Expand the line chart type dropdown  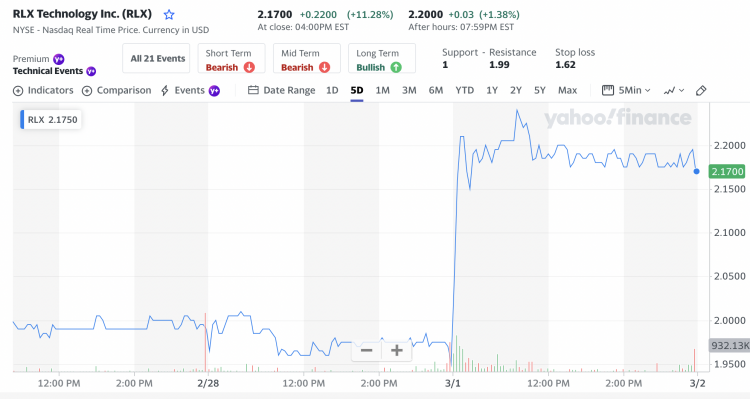673,90
